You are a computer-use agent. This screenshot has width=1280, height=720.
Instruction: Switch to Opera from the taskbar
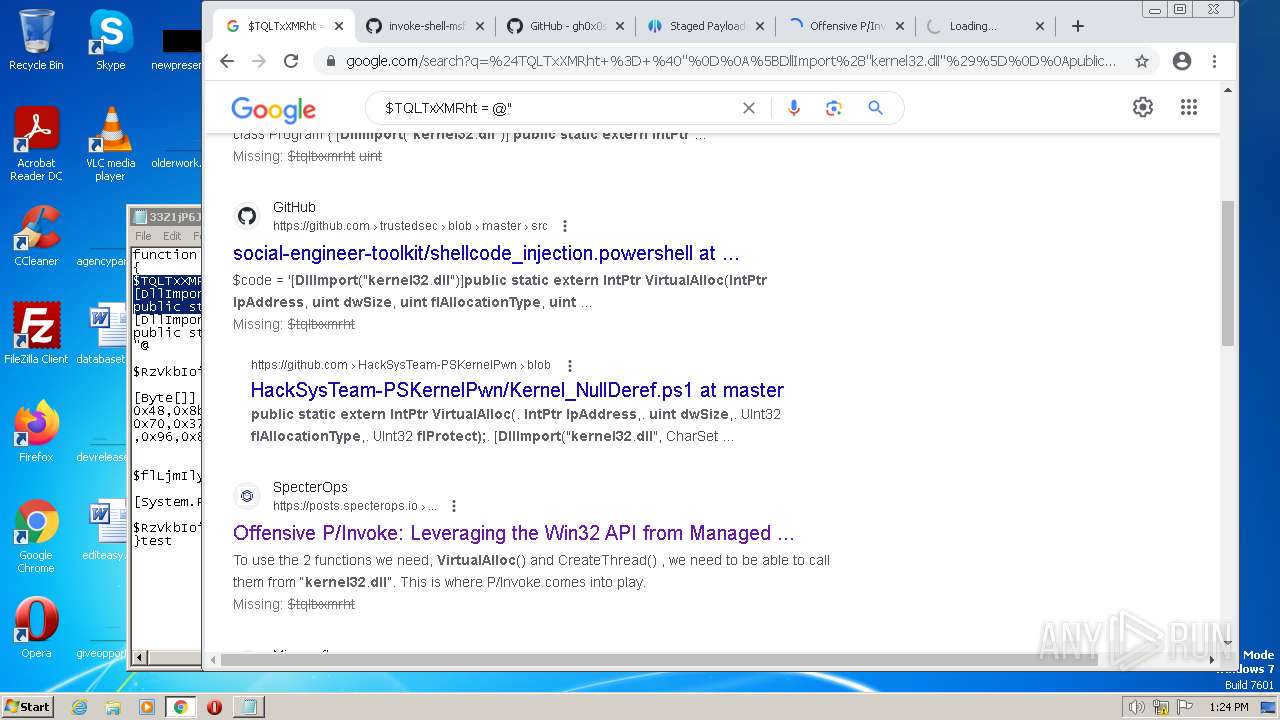point(214,707)
